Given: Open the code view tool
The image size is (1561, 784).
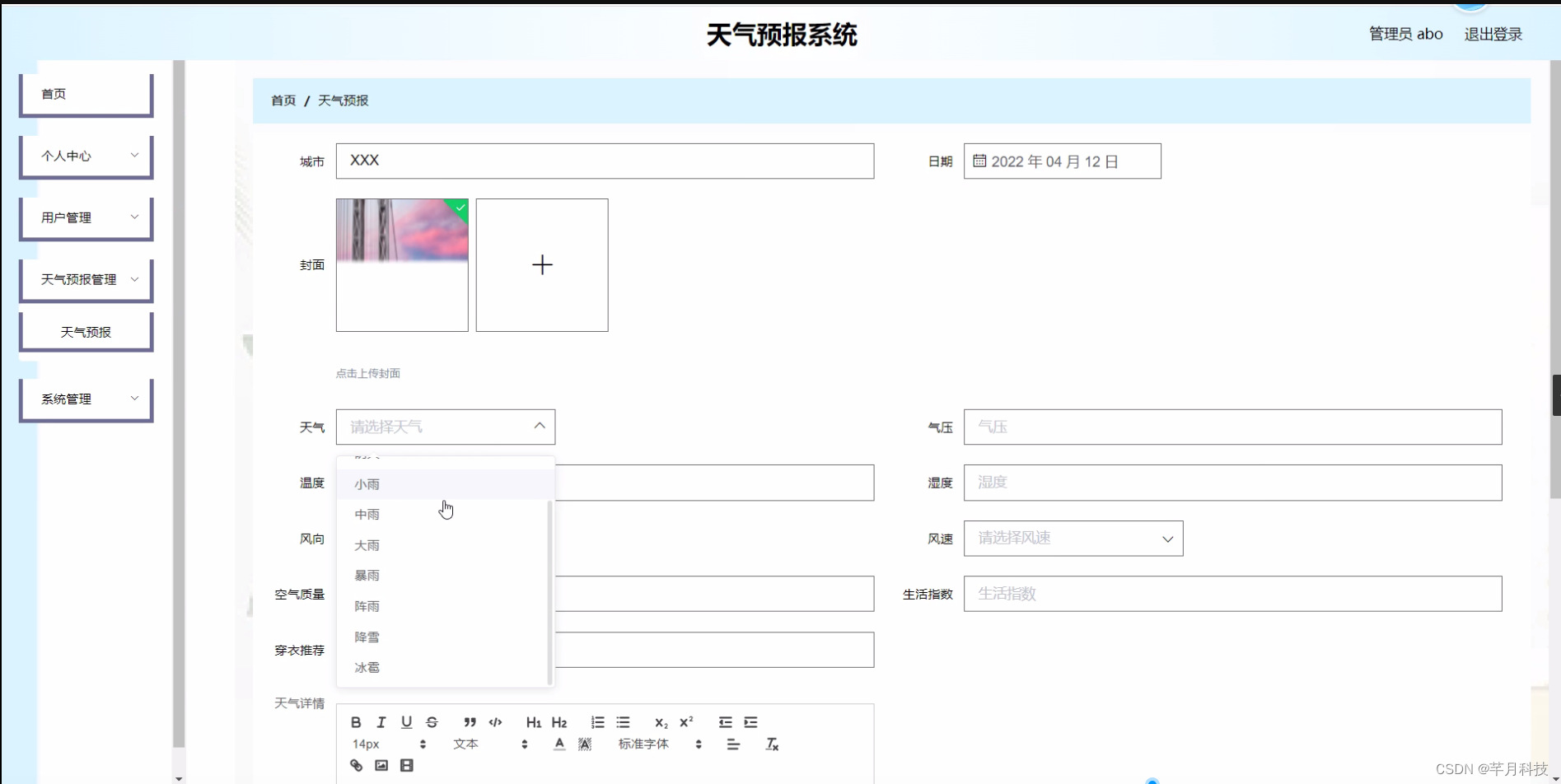Looking at the screenshot, I should coord(495,722).
